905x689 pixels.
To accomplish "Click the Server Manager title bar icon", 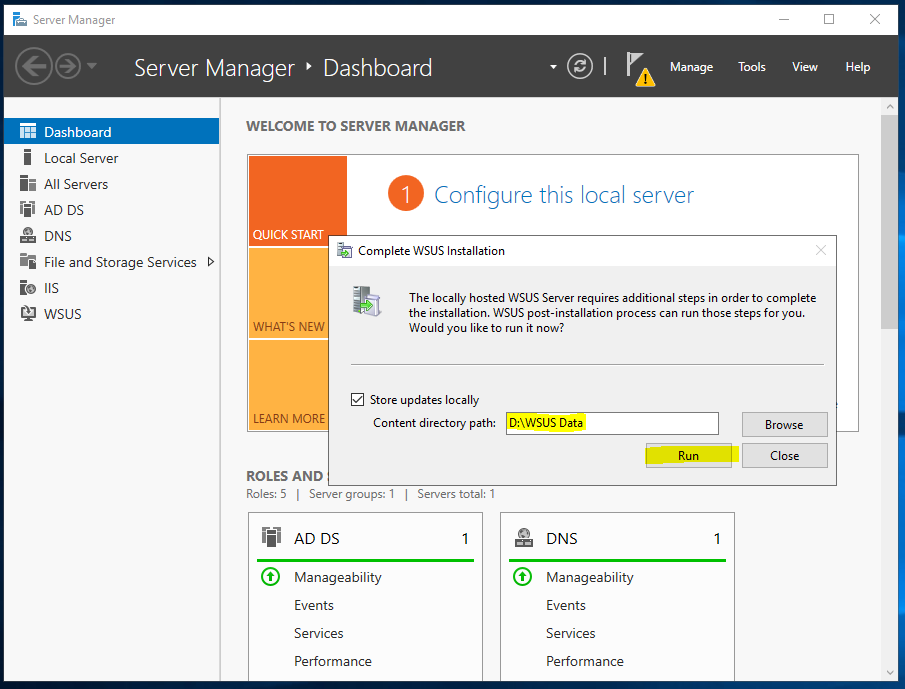I will 20,20.
